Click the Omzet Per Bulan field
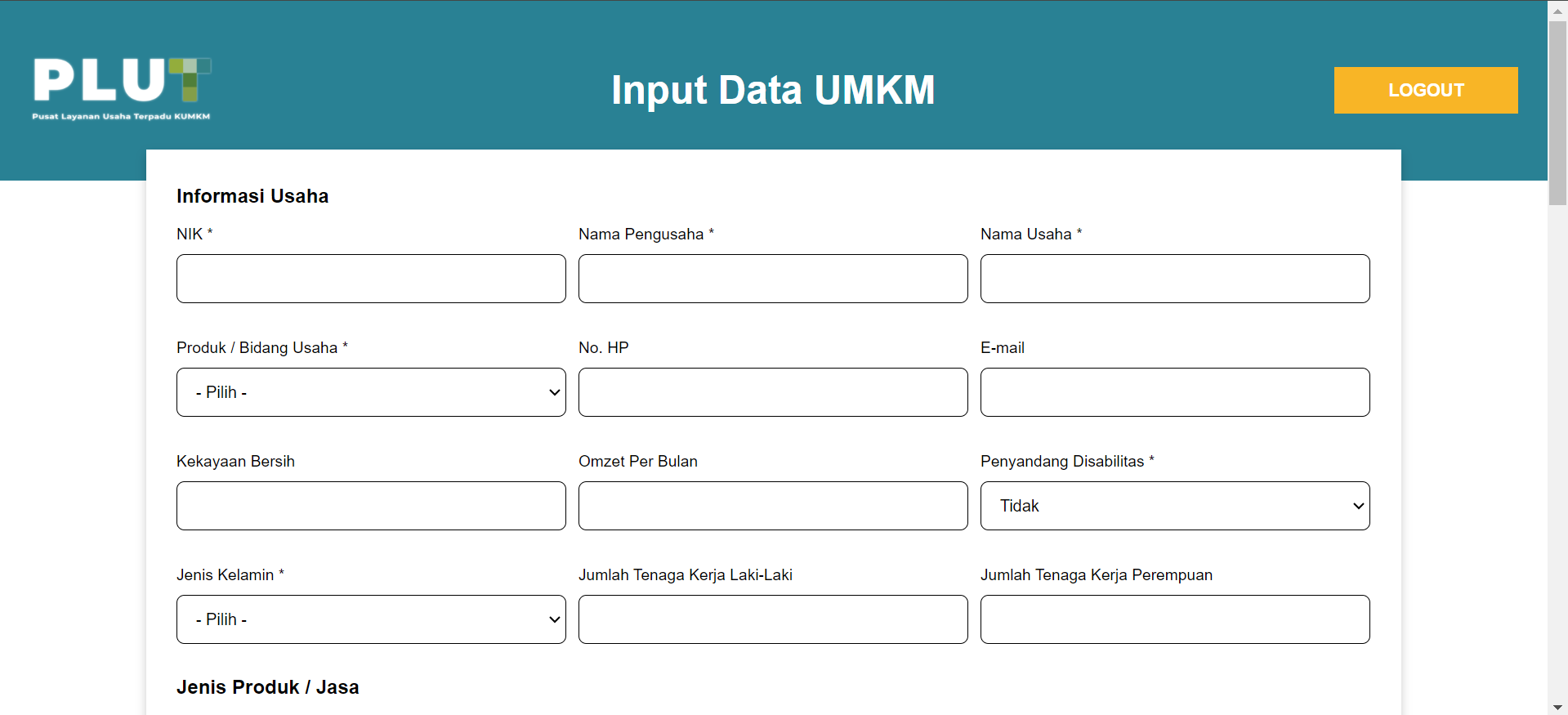1568x715 pixels. click(x=773, y=506)
